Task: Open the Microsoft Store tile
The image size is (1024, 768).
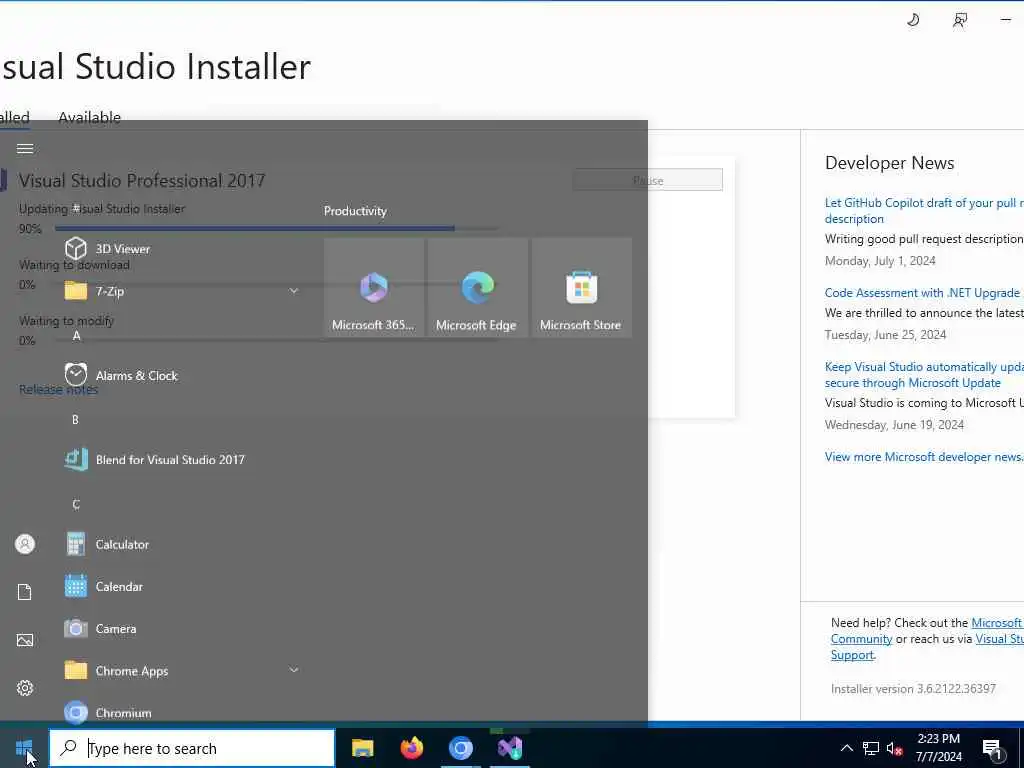Action: (581, 288)
